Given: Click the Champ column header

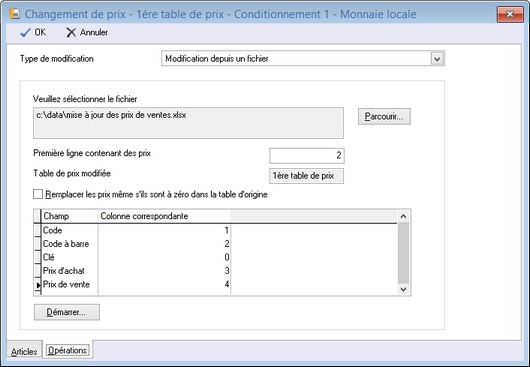Looking at the screenshot, I should (x=70, y=216).
